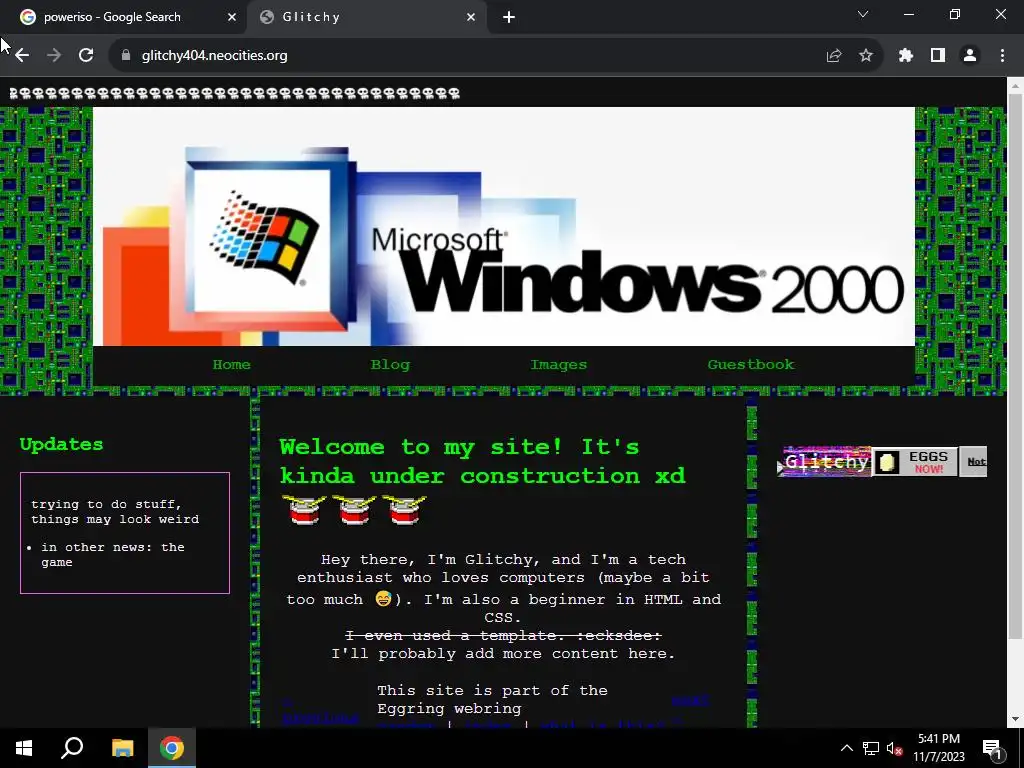Screen dimensions: 1024x768
Task: Share this page icon
Action: (834, 56)
